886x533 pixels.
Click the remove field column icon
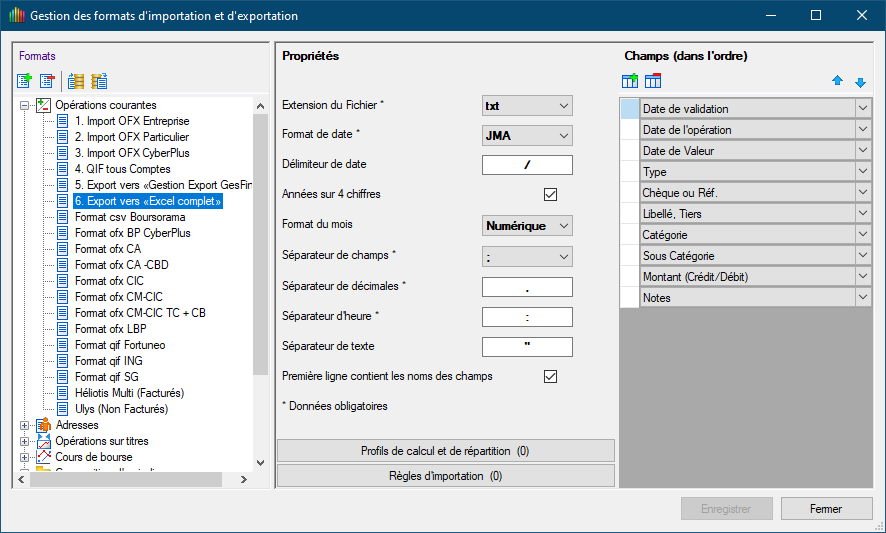[653, 81]
